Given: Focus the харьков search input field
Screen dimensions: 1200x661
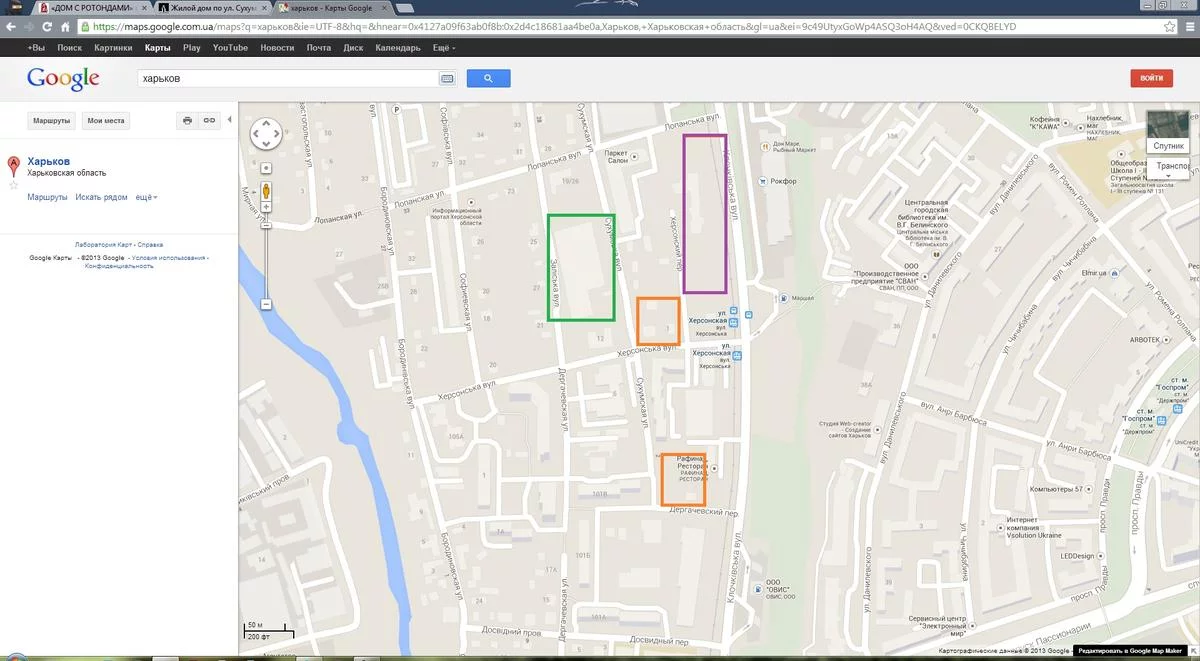Looking at the screenshot, I should coord(288,78).
